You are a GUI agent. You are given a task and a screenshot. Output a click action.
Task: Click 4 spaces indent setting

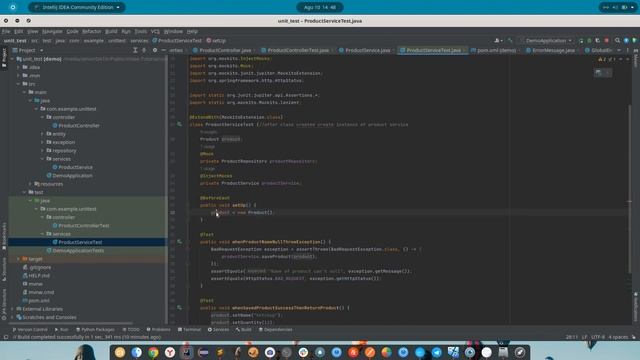click(618, 337)
